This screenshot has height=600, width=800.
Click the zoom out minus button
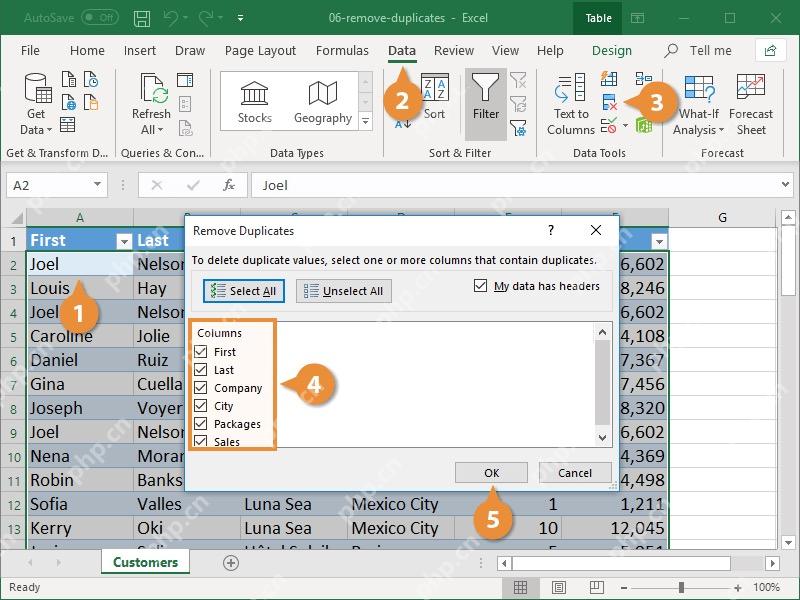(x=623, y=588)
